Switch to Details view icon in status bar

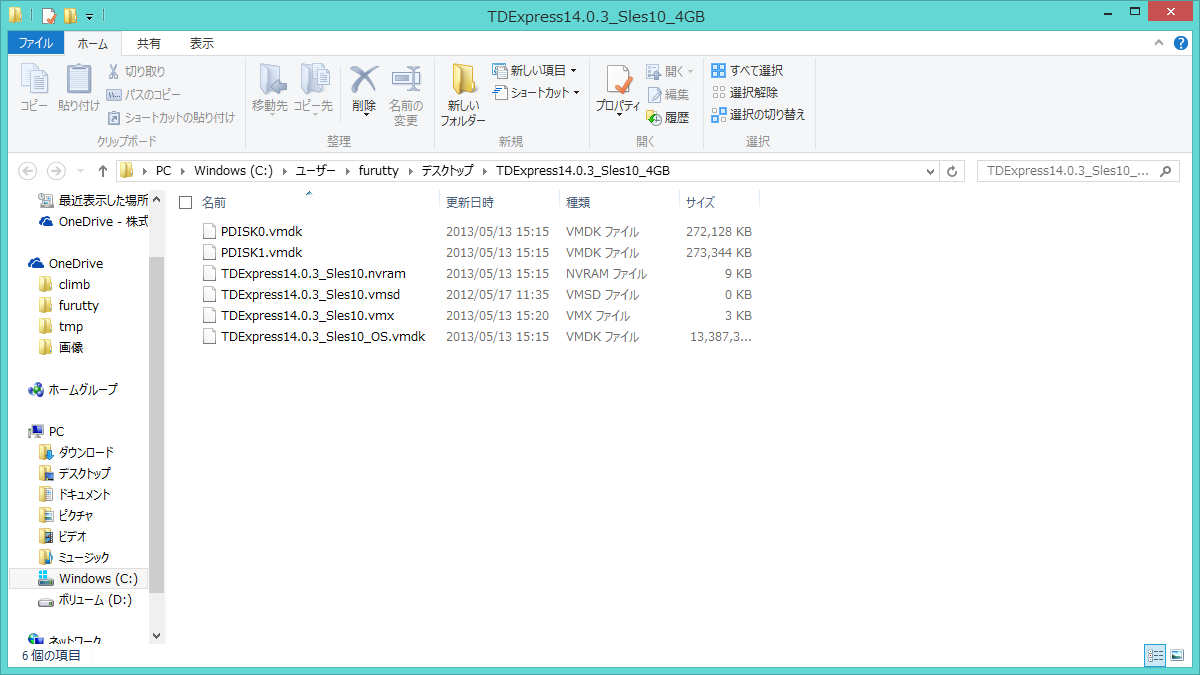tap(1155, 655)
